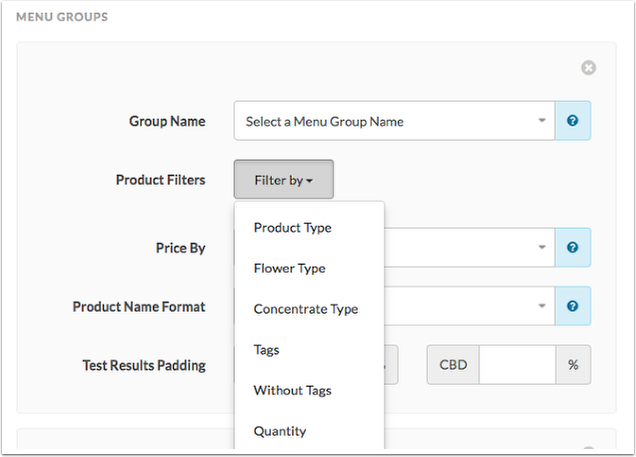Select Flower Type from filter menu
This screenshot has height=457, width=636.
(x=289, y=268)
